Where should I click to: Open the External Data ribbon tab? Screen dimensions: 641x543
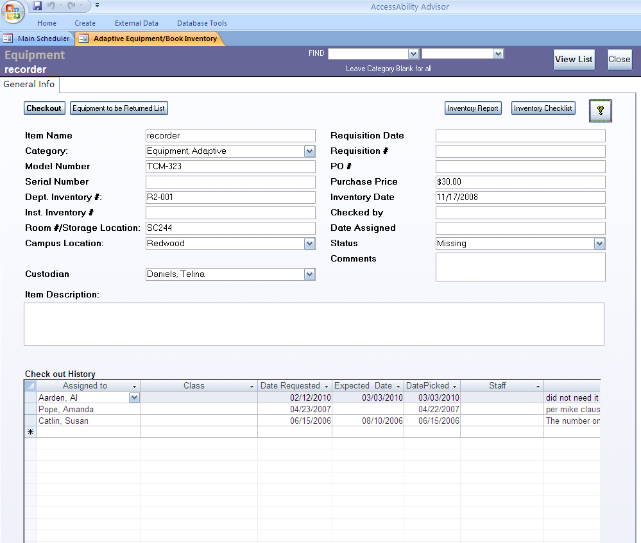(x=135, y=23)
